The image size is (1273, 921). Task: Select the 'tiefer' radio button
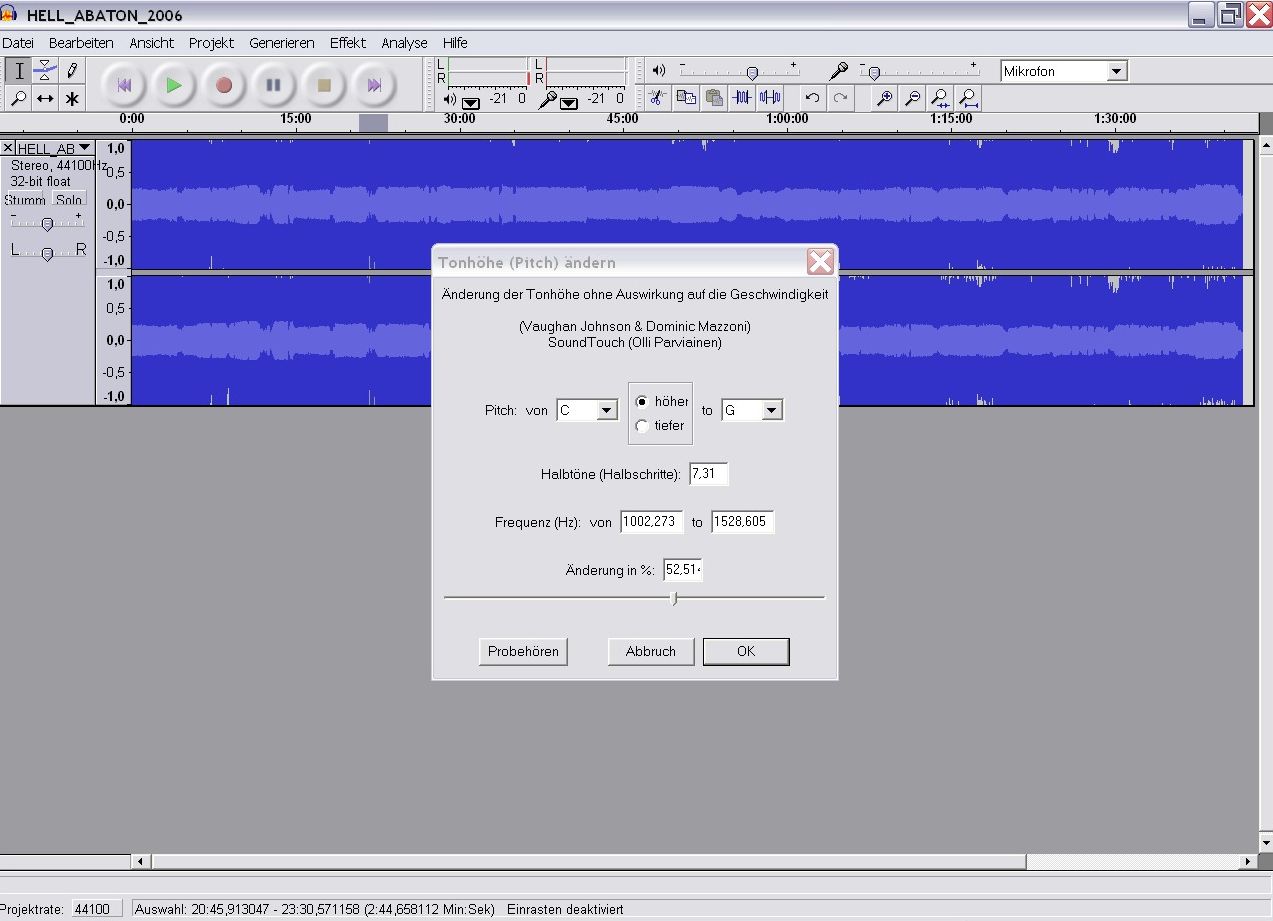tap(642, 426)
